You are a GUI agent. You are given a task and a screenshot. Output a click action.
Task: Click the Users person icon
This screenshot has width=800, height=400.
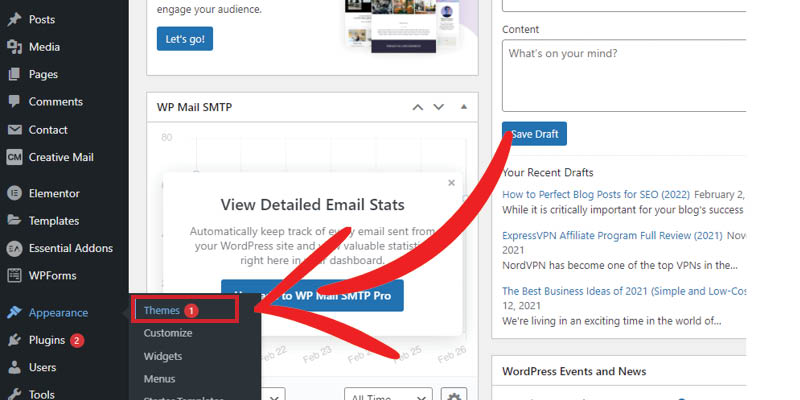click(x=14, y=367)
